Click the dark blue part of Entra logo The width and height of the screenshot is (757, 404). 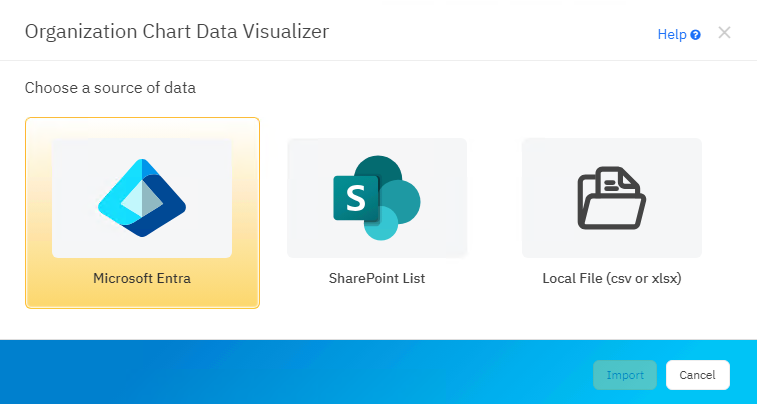(168, 215)
